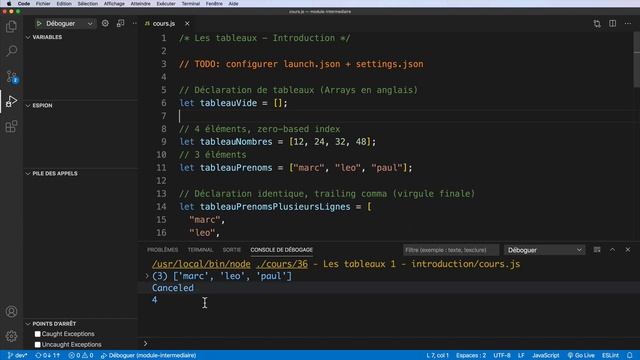Click the Espaces : 2 indentation setting

[471, 356]
